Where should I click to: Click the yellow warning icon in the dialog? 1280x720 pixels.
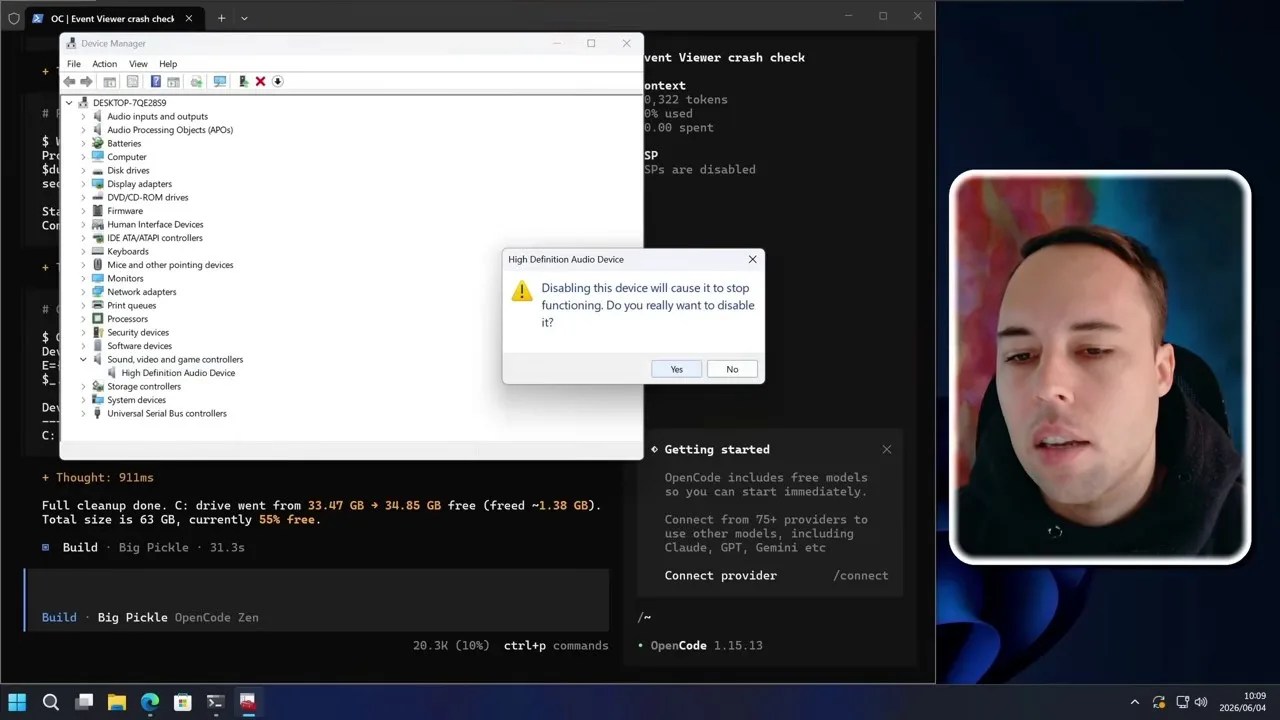[522, 291]
